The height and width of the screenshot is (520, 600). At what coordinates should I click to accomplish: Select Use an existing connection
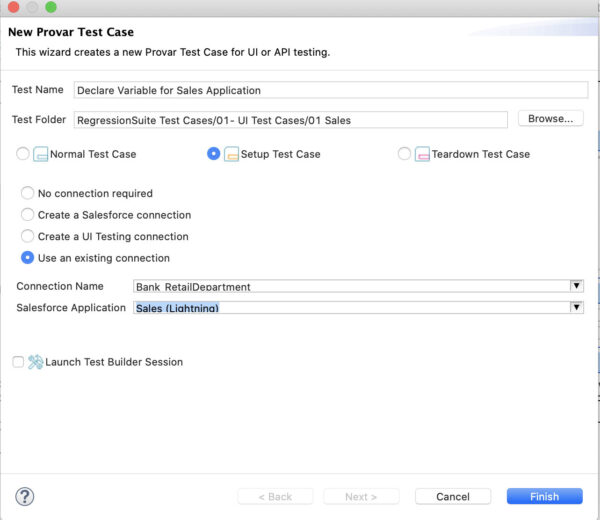(28, 258)
